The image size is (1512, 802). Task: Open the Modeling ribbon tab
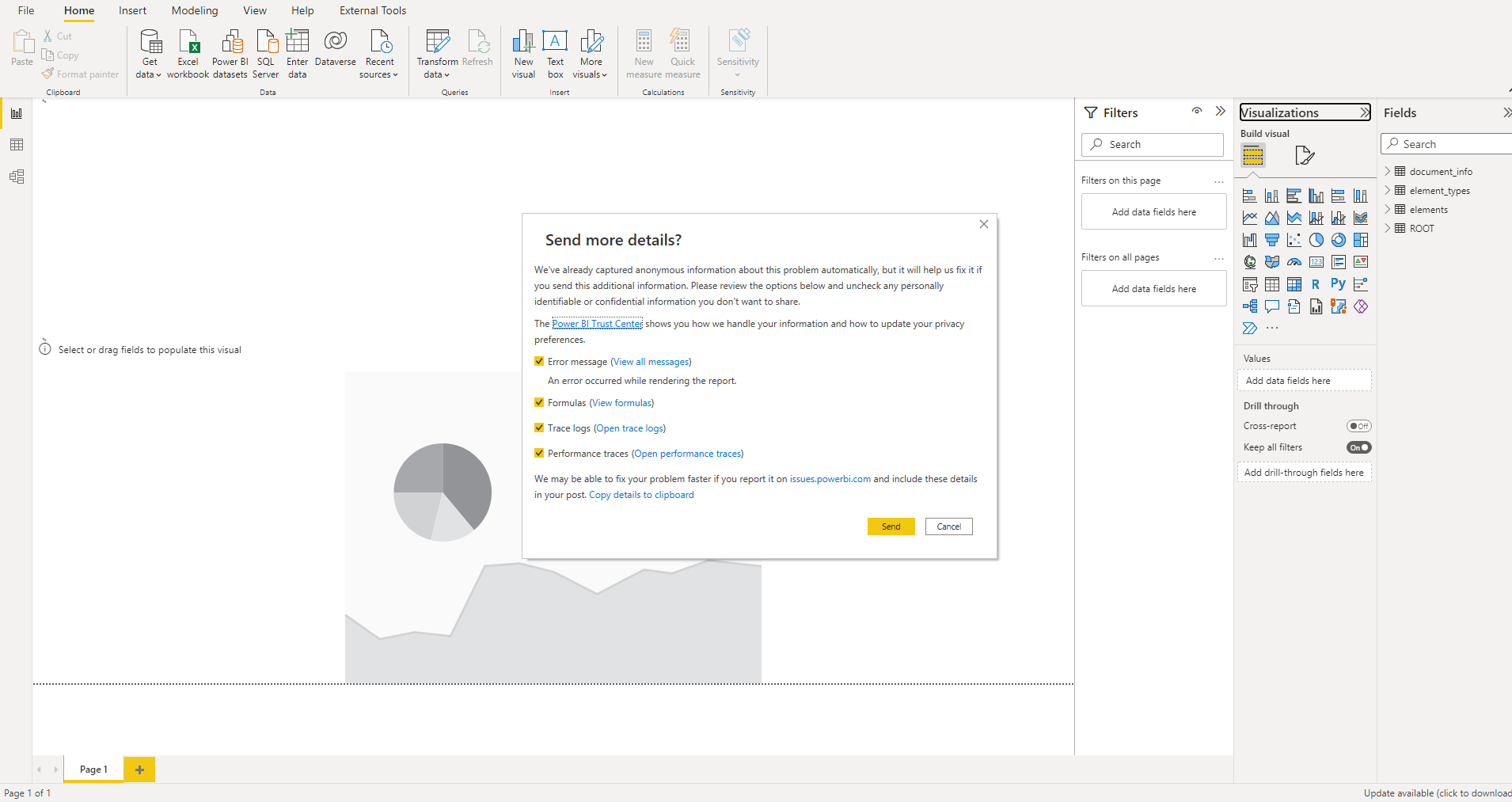pos(195,10)
